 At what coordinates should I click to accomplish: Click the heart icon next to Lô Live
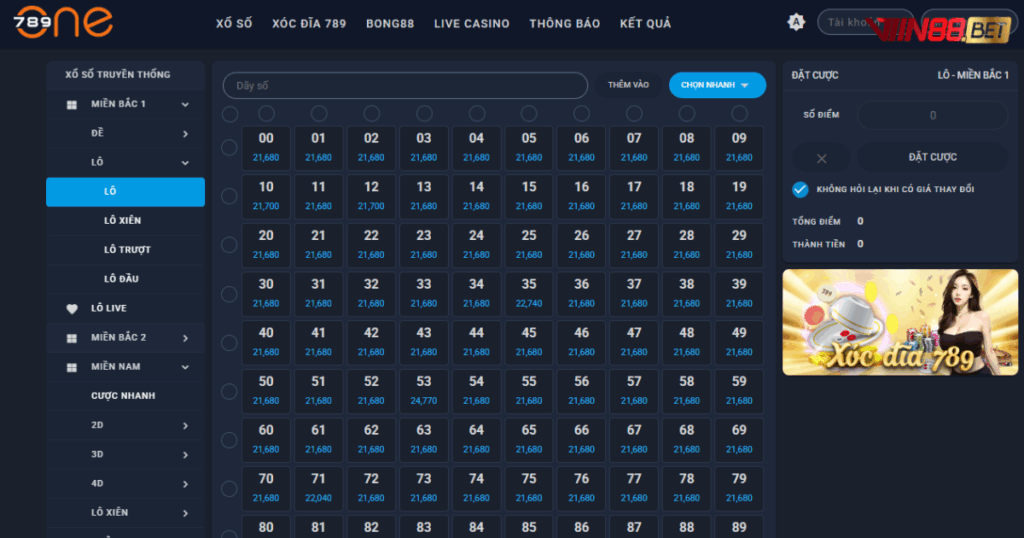(72, 309)
